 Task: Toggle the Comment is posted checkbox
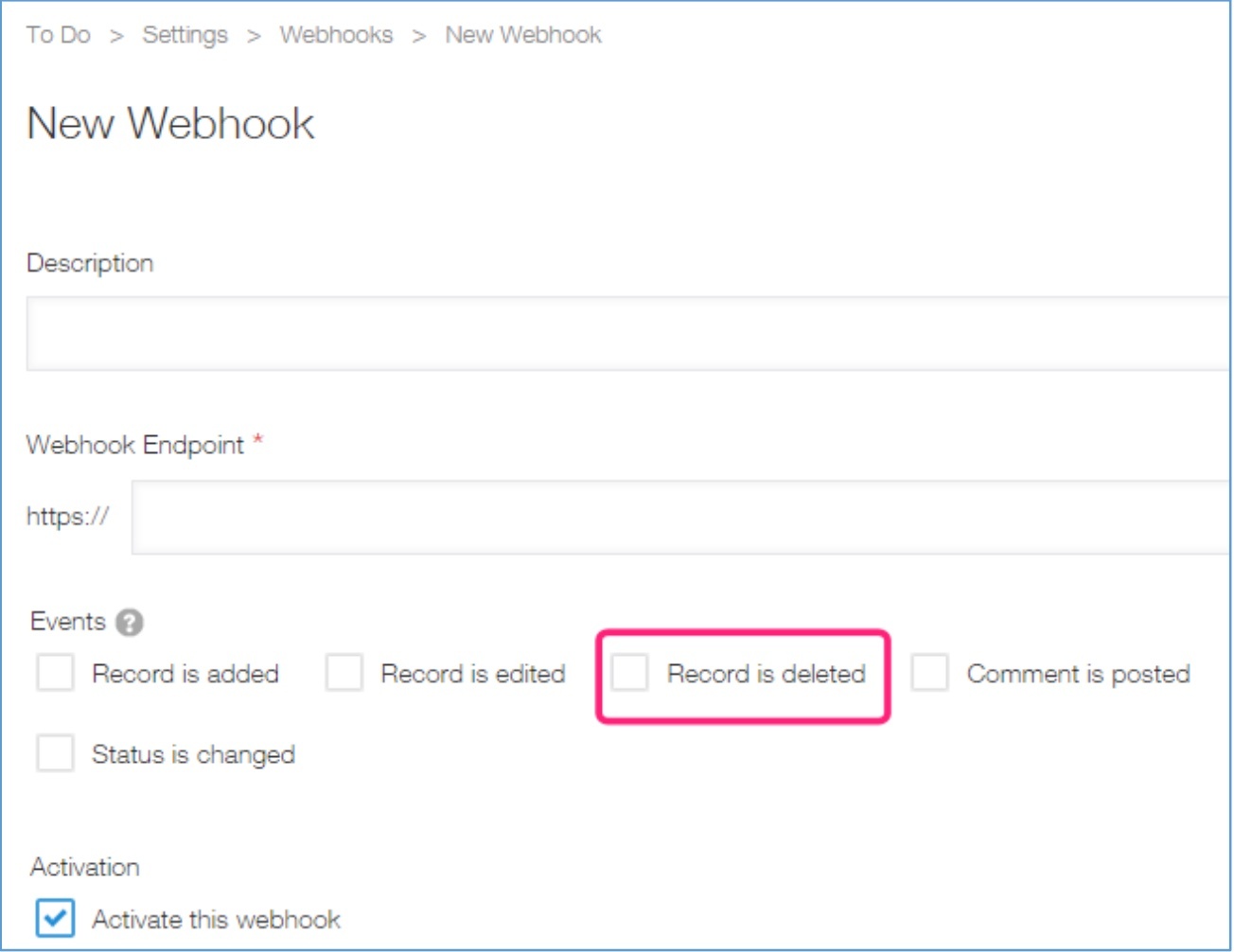coord(929,674)
